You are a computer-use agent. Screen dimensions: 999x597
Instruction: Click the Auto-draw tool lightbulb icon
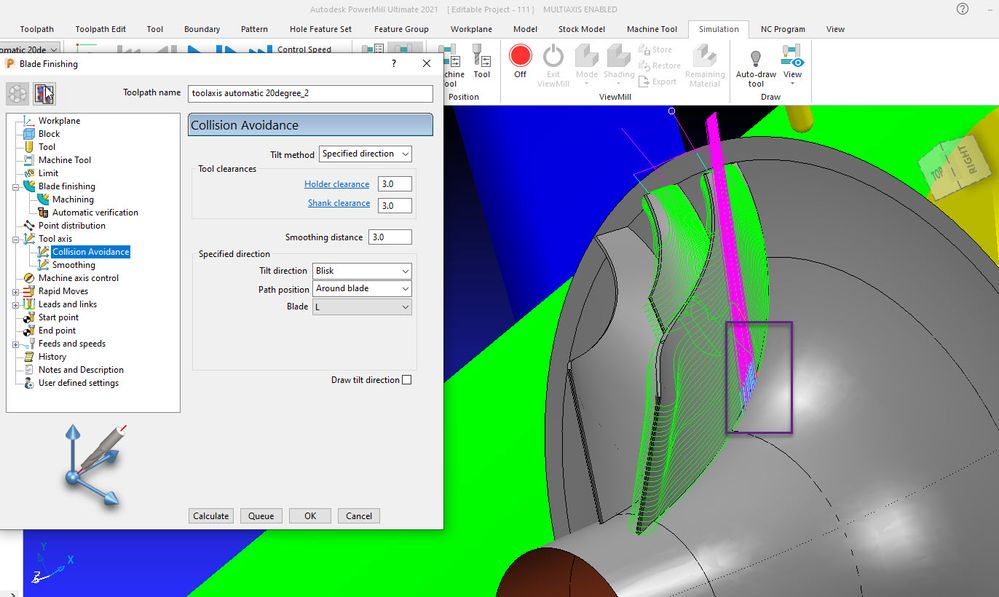[x=756, y=59]
